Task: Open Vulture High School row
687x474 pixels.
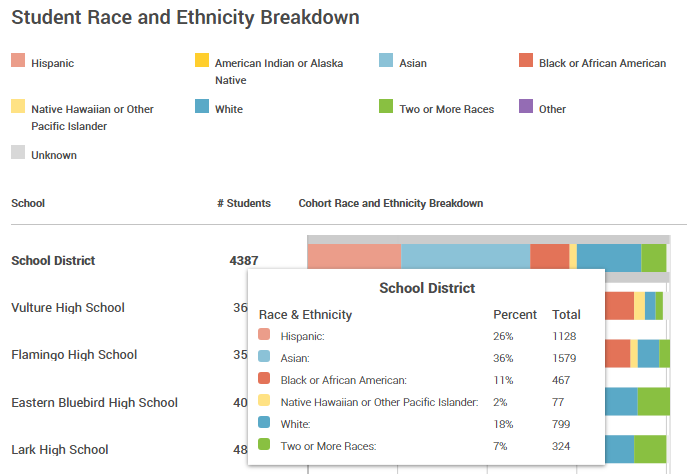Action: point(68,308)
